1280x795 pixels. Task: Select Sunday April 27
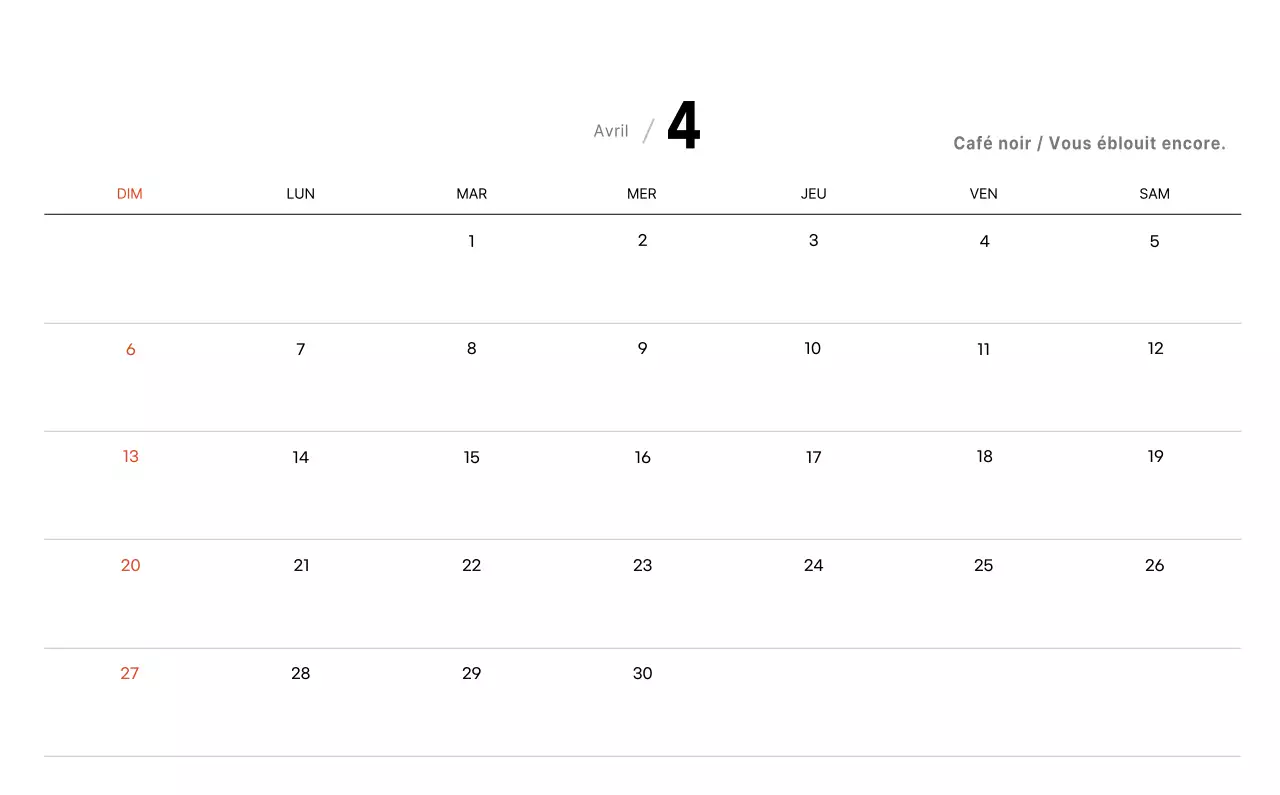130,674
